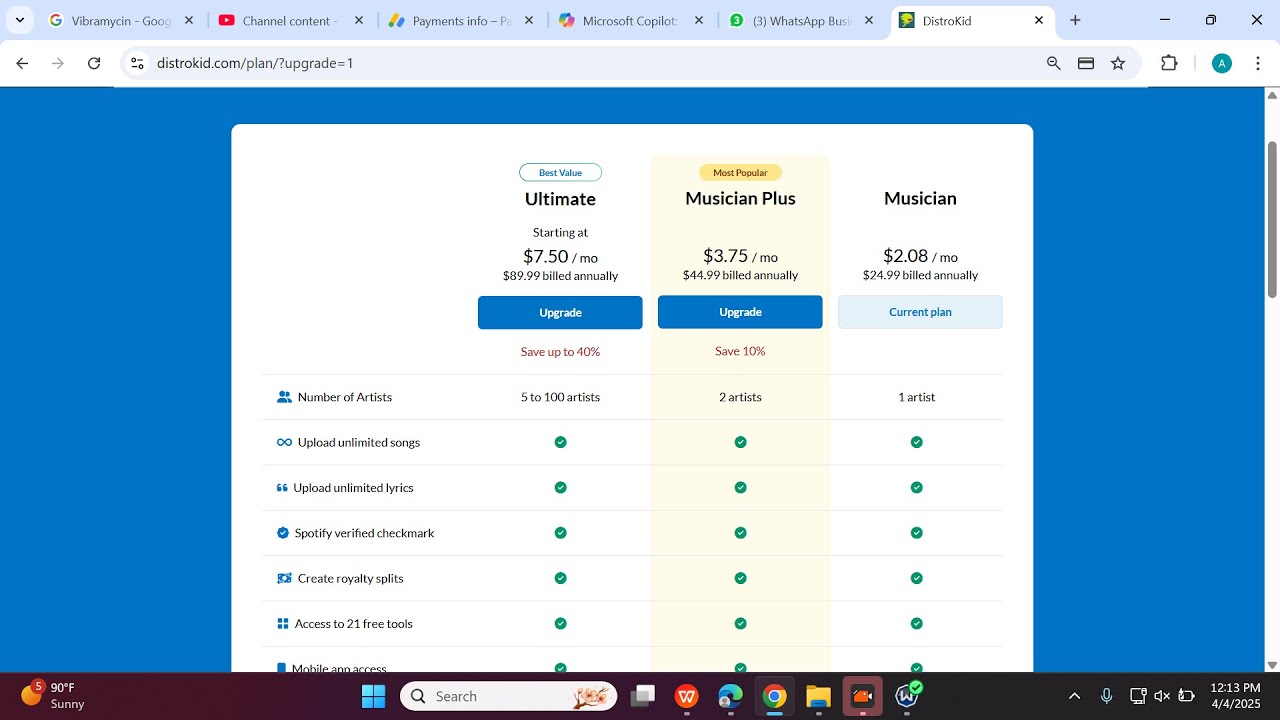Bookmark this page with the star icon
1280x720 pixels.
pyautogui.click(x=1118, y=63)
